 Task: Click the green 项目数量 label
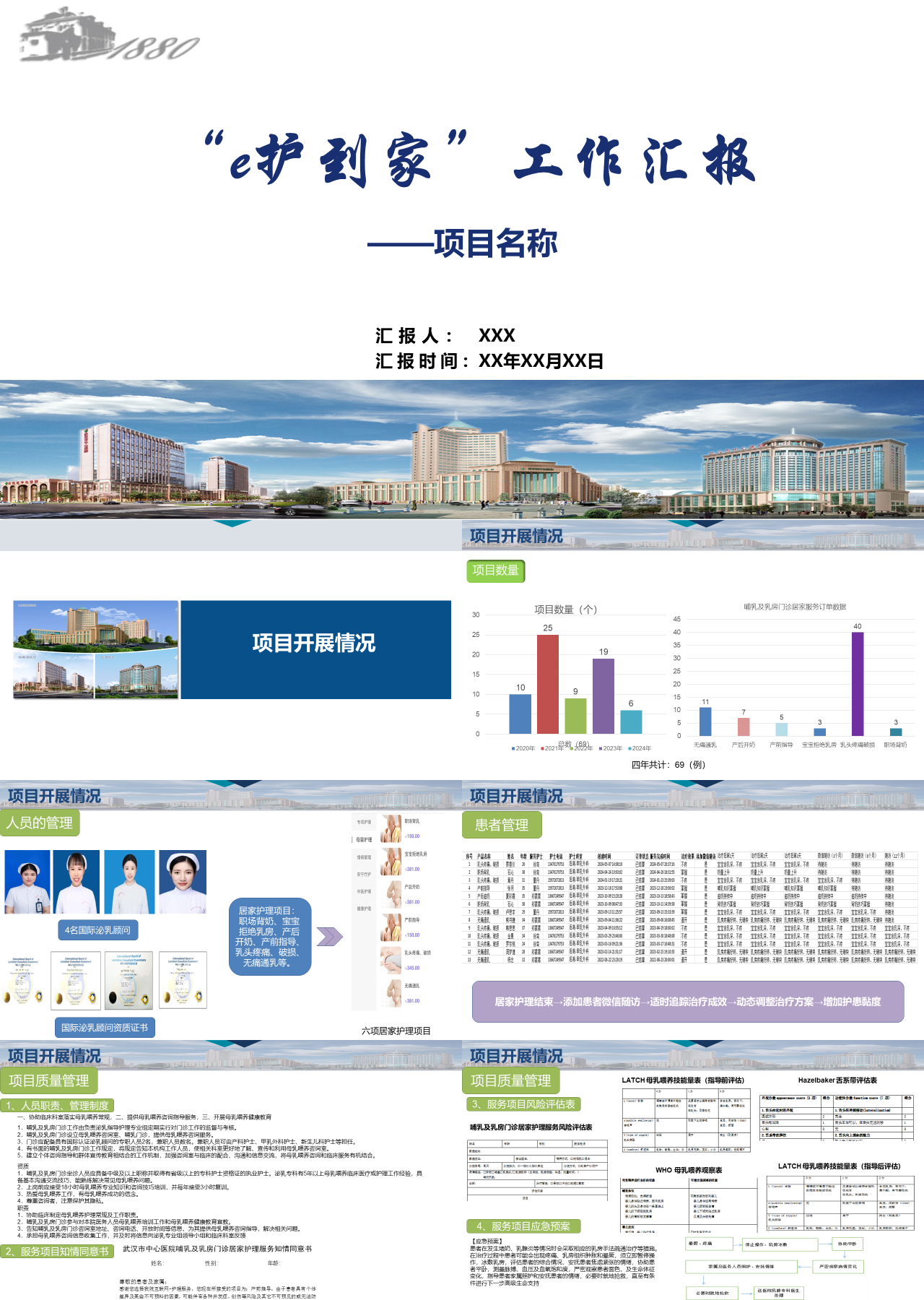pyautogui.click(x=496, y=571)
